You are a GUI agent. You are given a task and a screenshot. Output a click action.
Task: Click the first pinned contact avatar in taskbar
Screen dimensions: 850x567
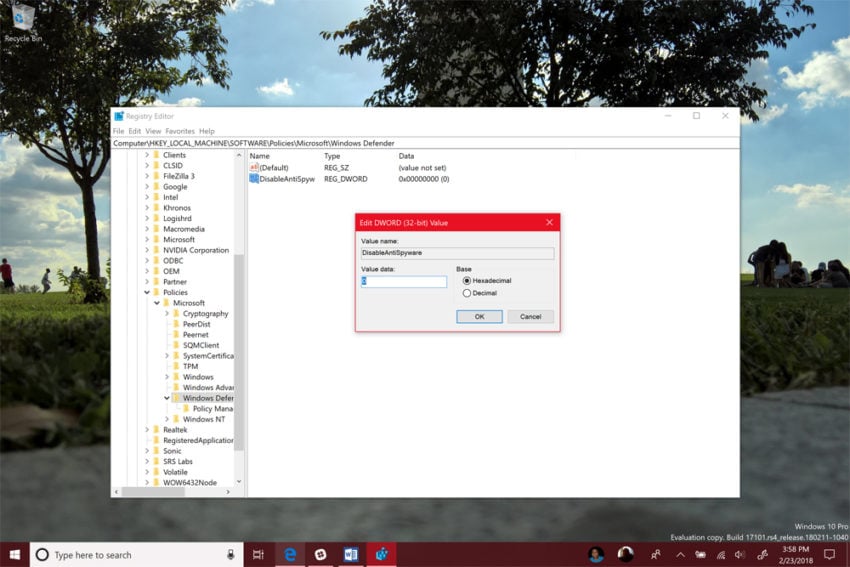click(x=596, y=555)
